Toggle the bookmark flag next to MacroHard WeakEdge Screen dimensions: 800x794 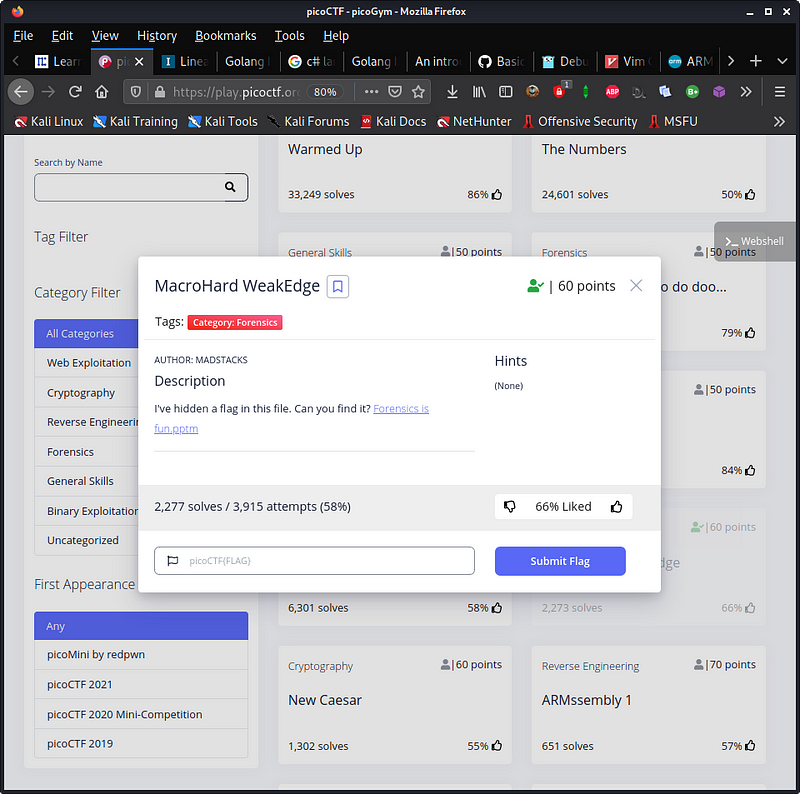pos(337,286)
